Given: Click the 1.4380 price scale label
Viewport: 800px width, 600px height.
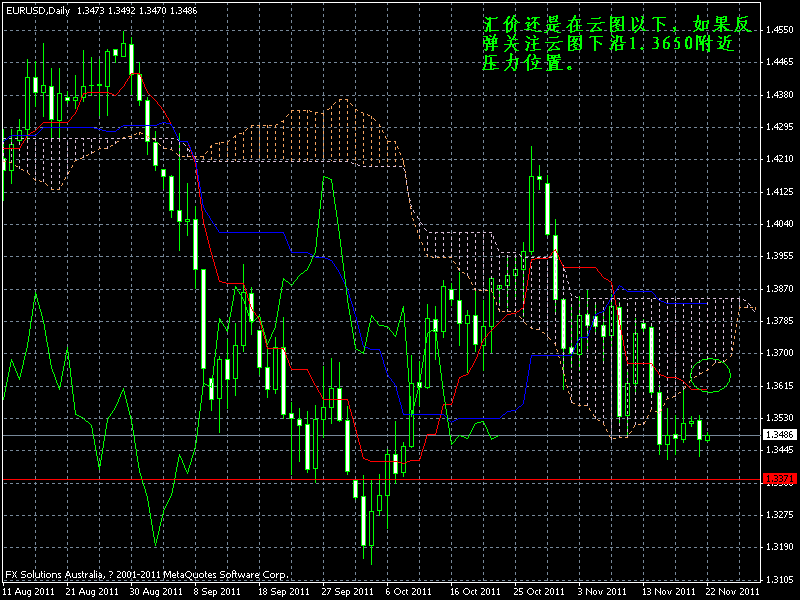Looking at the screenshot, I should click(x=780, y=94).
